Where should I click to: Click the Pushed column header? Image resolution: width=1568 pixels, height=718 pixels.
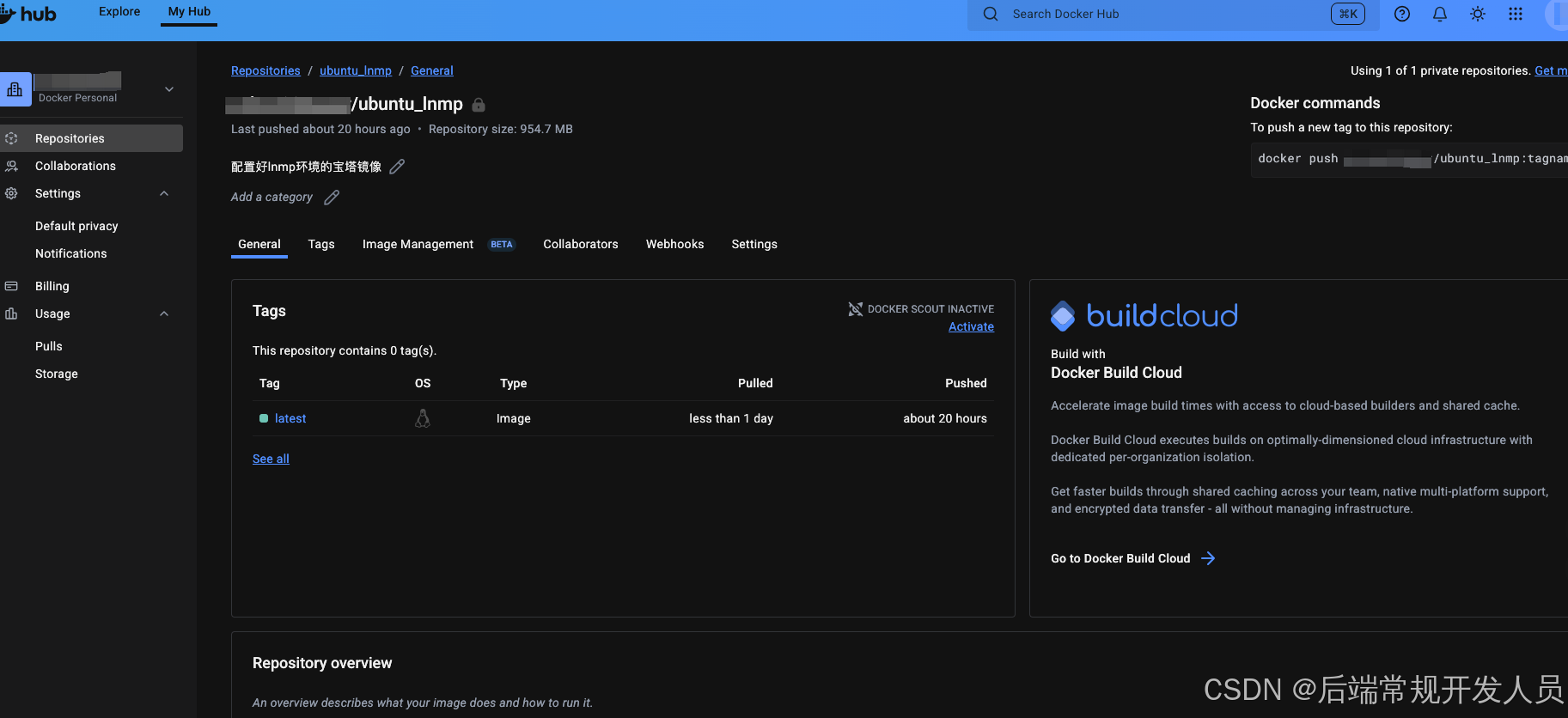[966, 383]
